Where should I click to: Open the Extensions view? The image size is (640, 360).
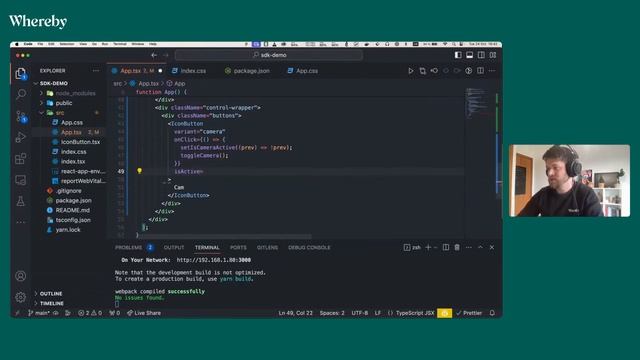tap(20, 158)
